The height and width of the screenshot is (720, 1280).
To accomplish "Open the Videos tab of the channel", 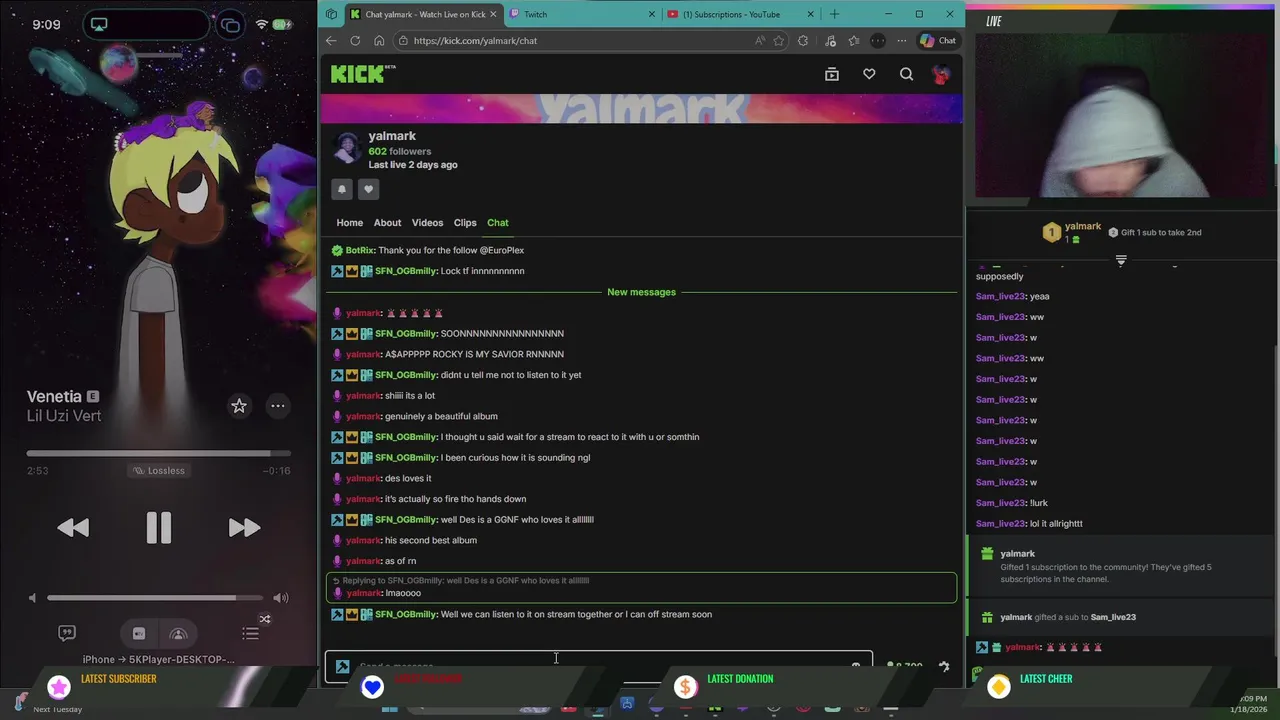I will pyautogui.click(x=427, y=223).
